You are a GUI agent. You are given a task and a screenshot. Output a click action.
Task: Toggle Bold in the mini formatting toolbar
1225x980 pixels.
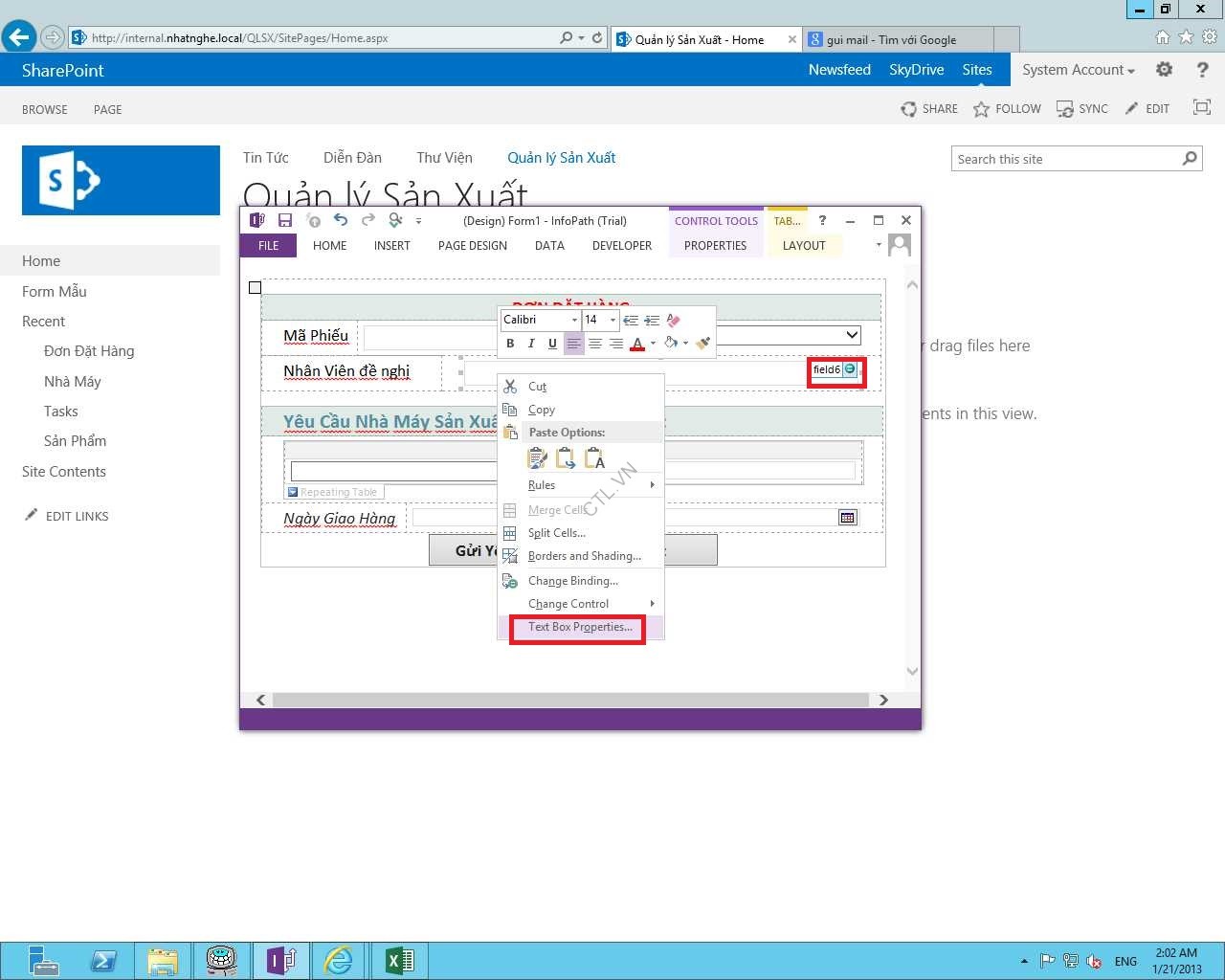510,344
